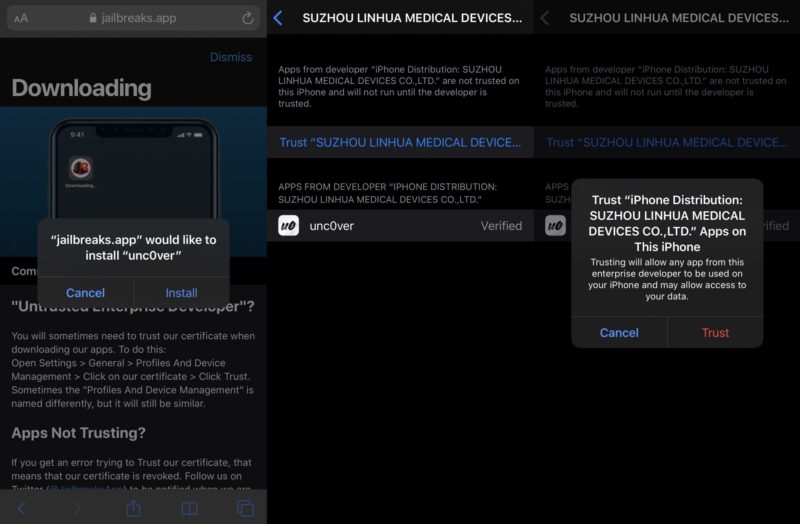Confirm with the red Trust button

pos(715,332)
